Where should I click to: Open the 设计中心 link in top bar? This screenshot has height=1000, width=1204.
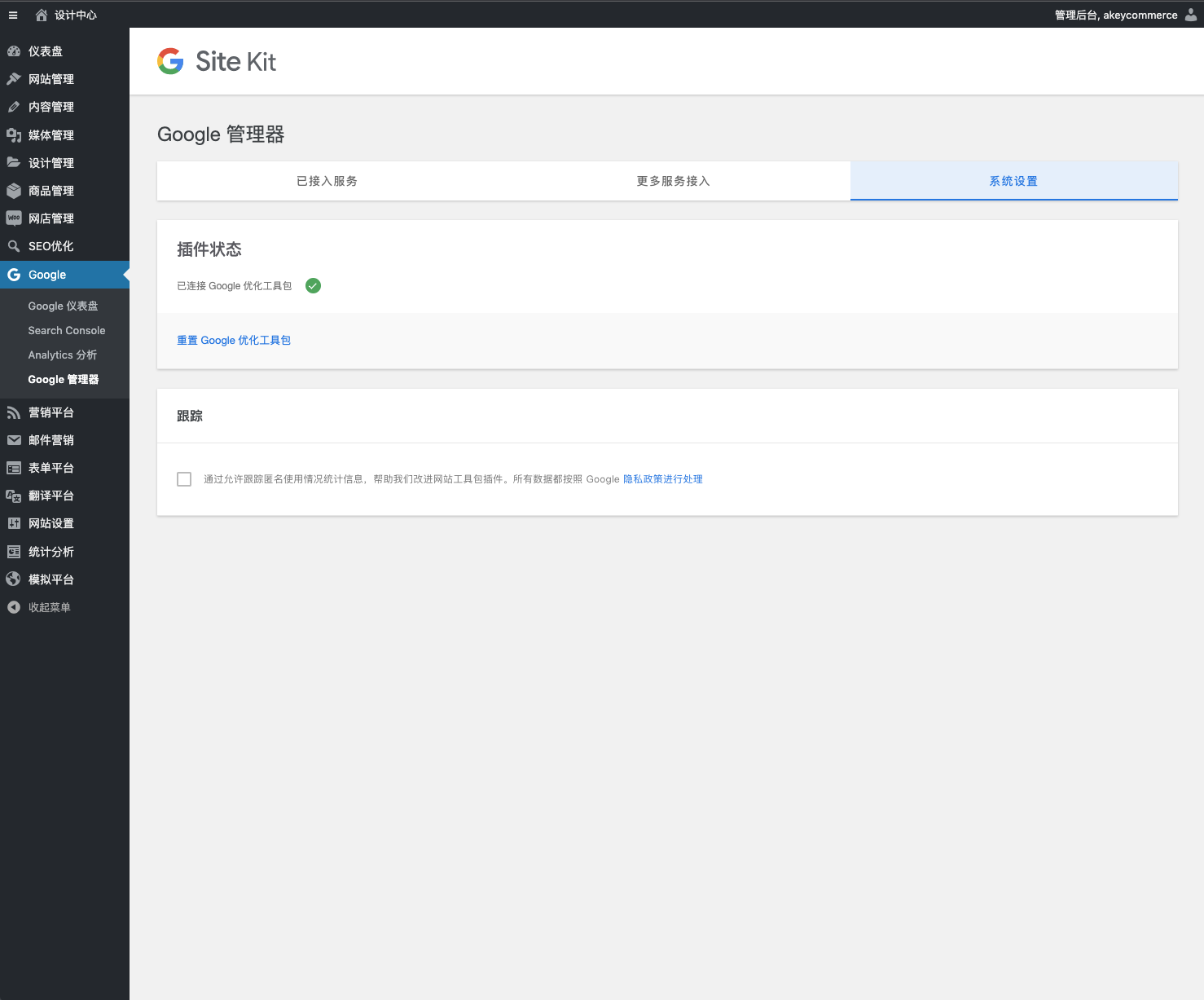tap(76, 15)
